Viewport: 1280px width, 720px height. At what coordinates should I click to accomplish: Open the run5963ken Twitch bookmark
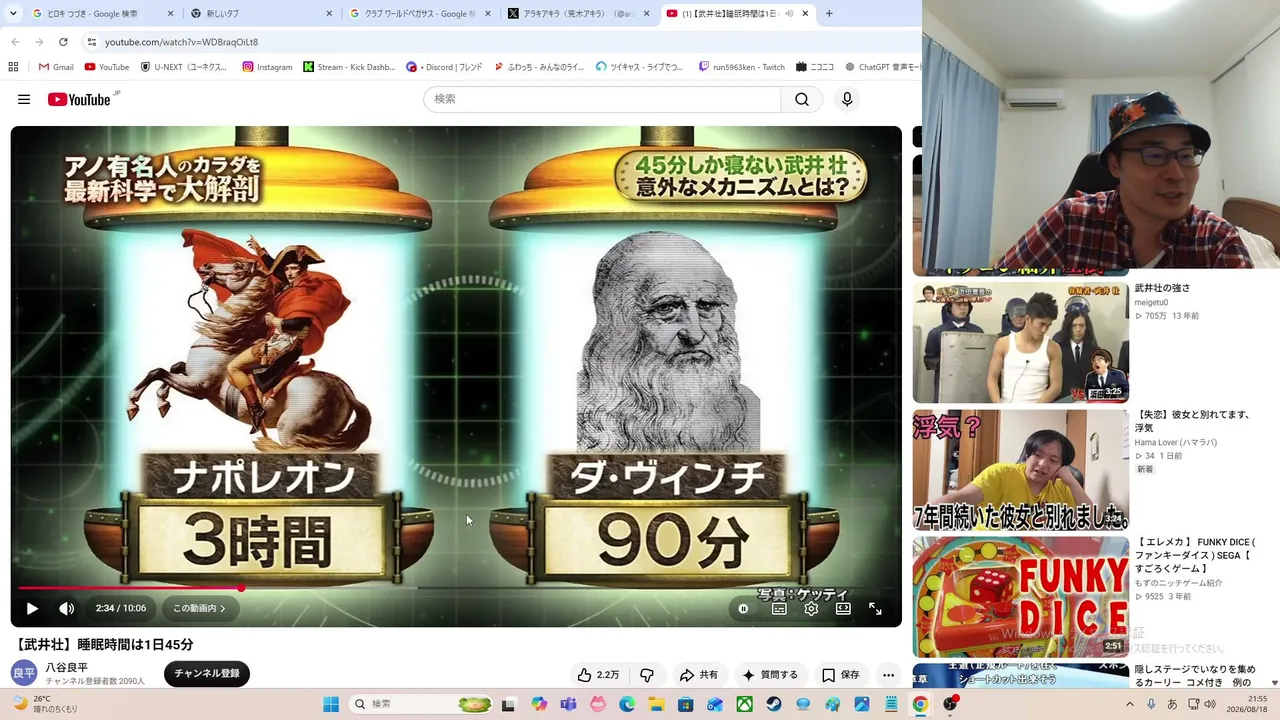(742, 67)
